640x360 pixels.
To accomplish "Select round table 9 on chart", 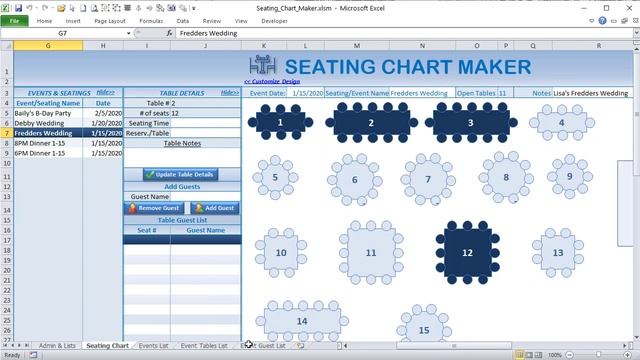I will pyautogui.click(x=570, y=176).
